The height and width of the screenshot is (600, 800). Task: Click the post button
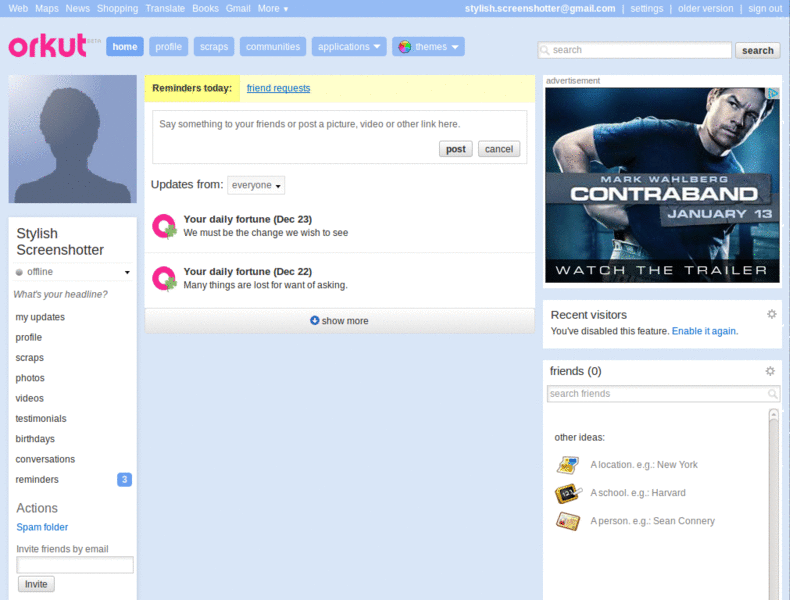[456, 149]
